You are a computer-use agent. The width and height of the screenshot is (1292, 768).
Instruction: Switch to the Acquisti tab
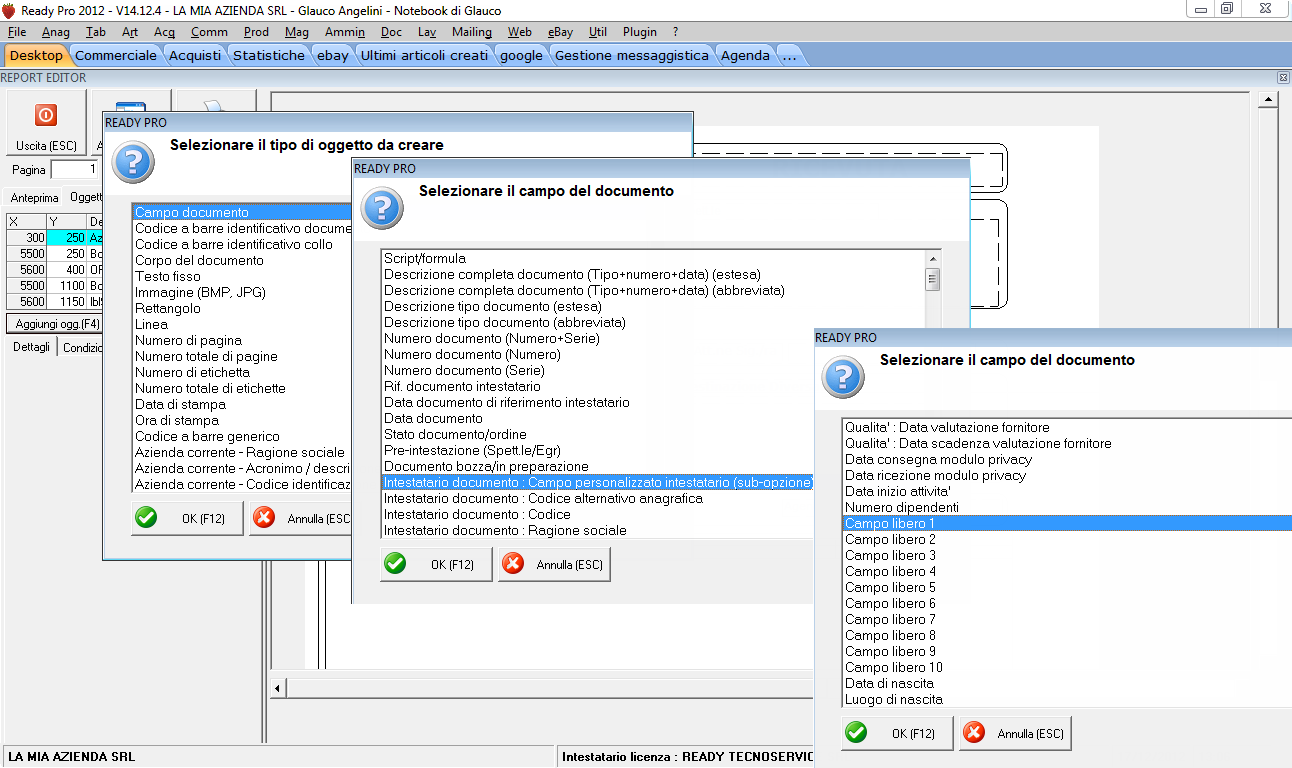click(x=195, y=55)
